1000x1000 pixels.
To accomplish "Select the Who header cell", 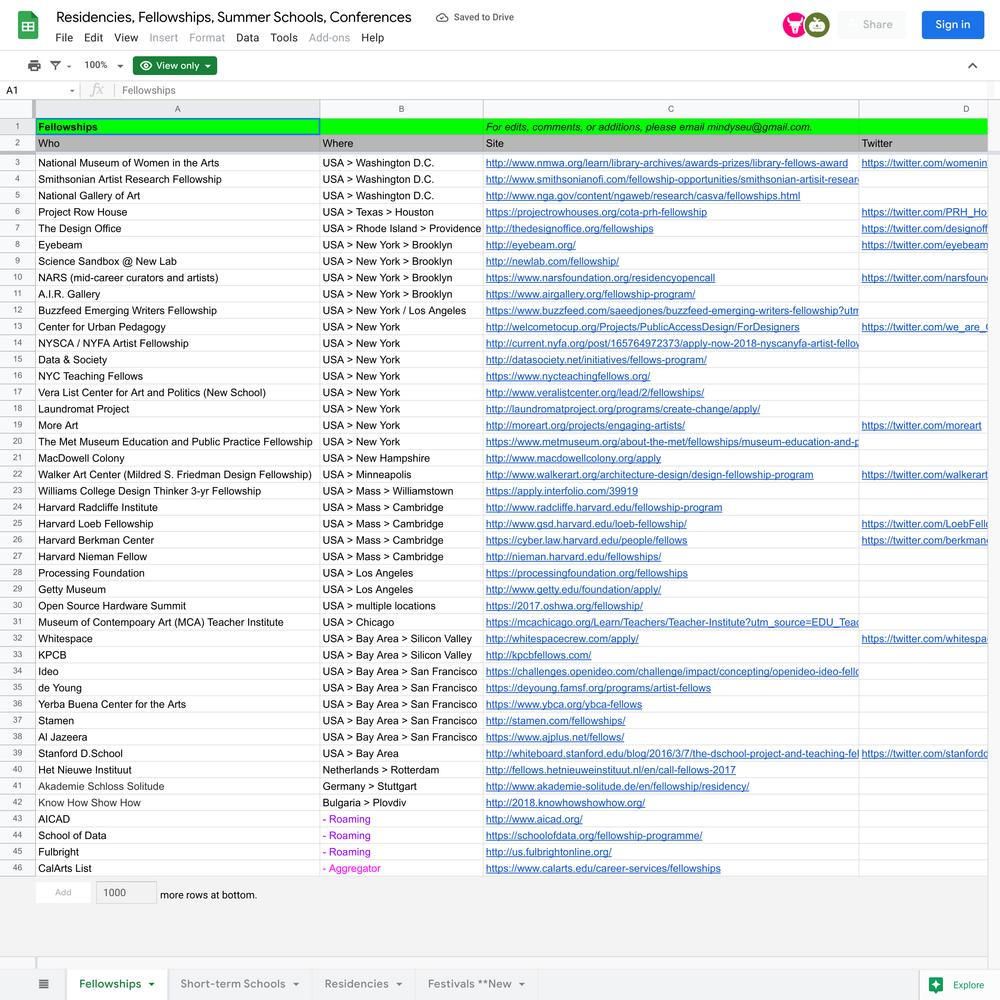I will pos(177,143).
